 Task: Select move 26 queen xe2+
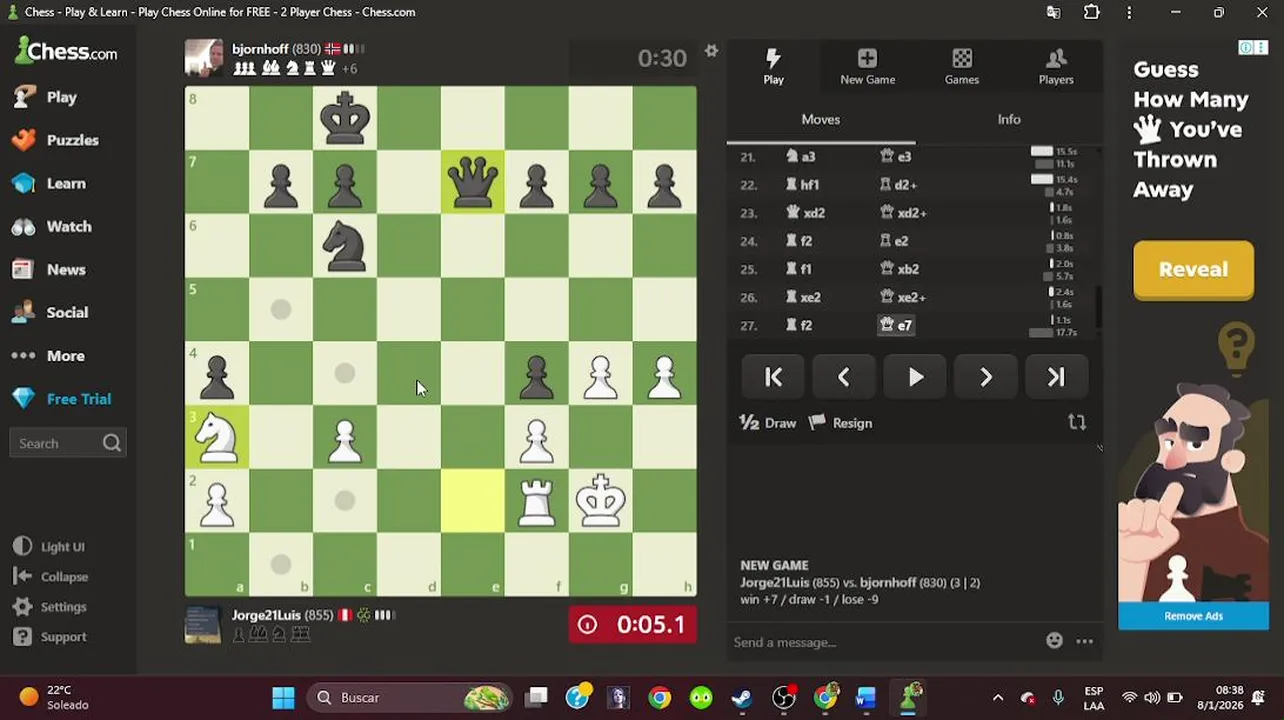coord(903,297)
